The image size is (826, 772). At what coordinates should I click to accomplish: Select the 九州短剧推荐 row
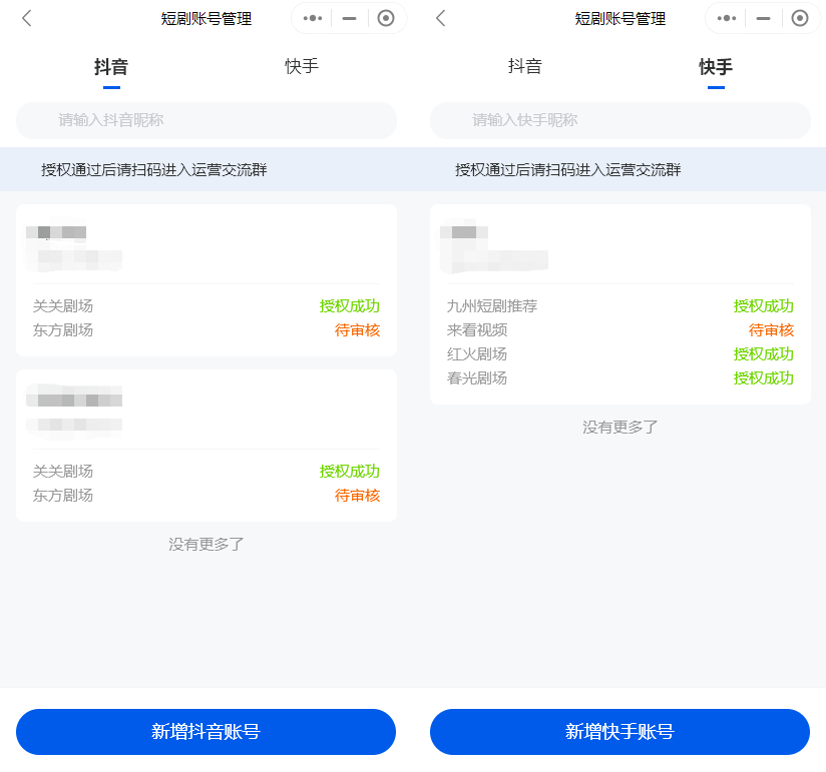point(620,306)
